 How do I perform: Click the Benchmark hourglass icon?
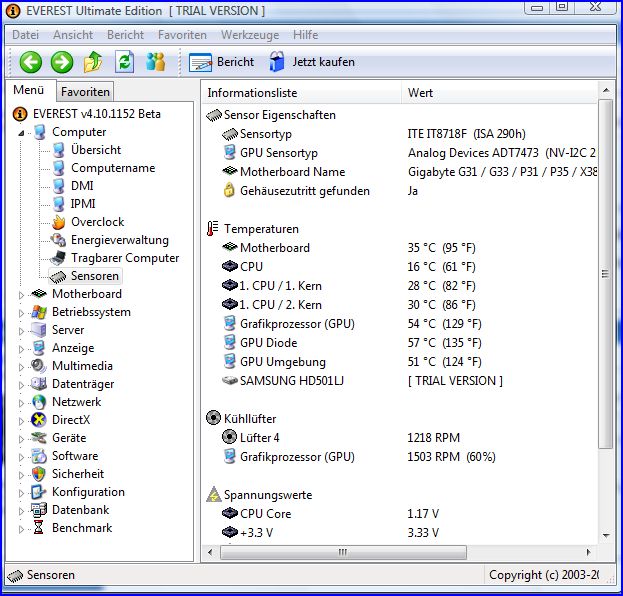tap(39, 528)
